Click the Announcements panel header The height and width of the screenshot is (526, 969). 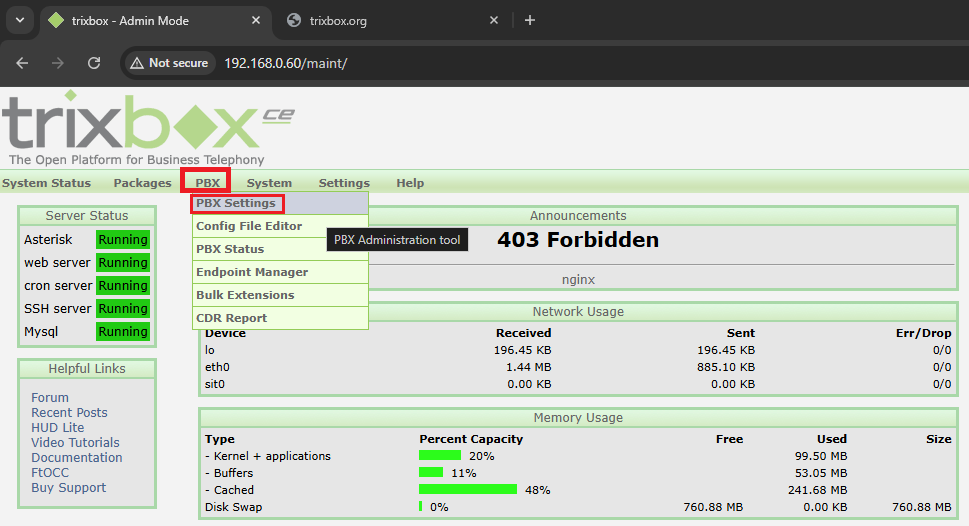point(578,216)
